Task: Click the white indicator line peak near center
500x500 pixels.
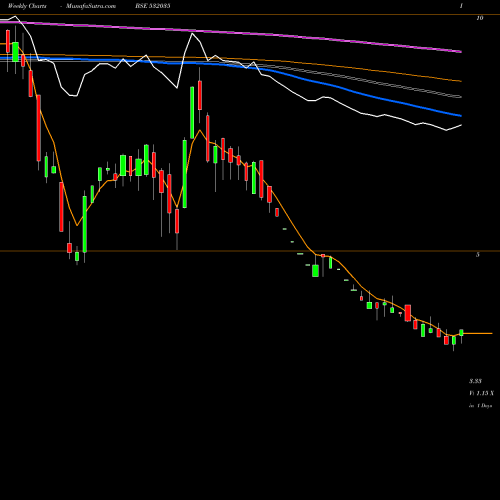Action: 192,34
